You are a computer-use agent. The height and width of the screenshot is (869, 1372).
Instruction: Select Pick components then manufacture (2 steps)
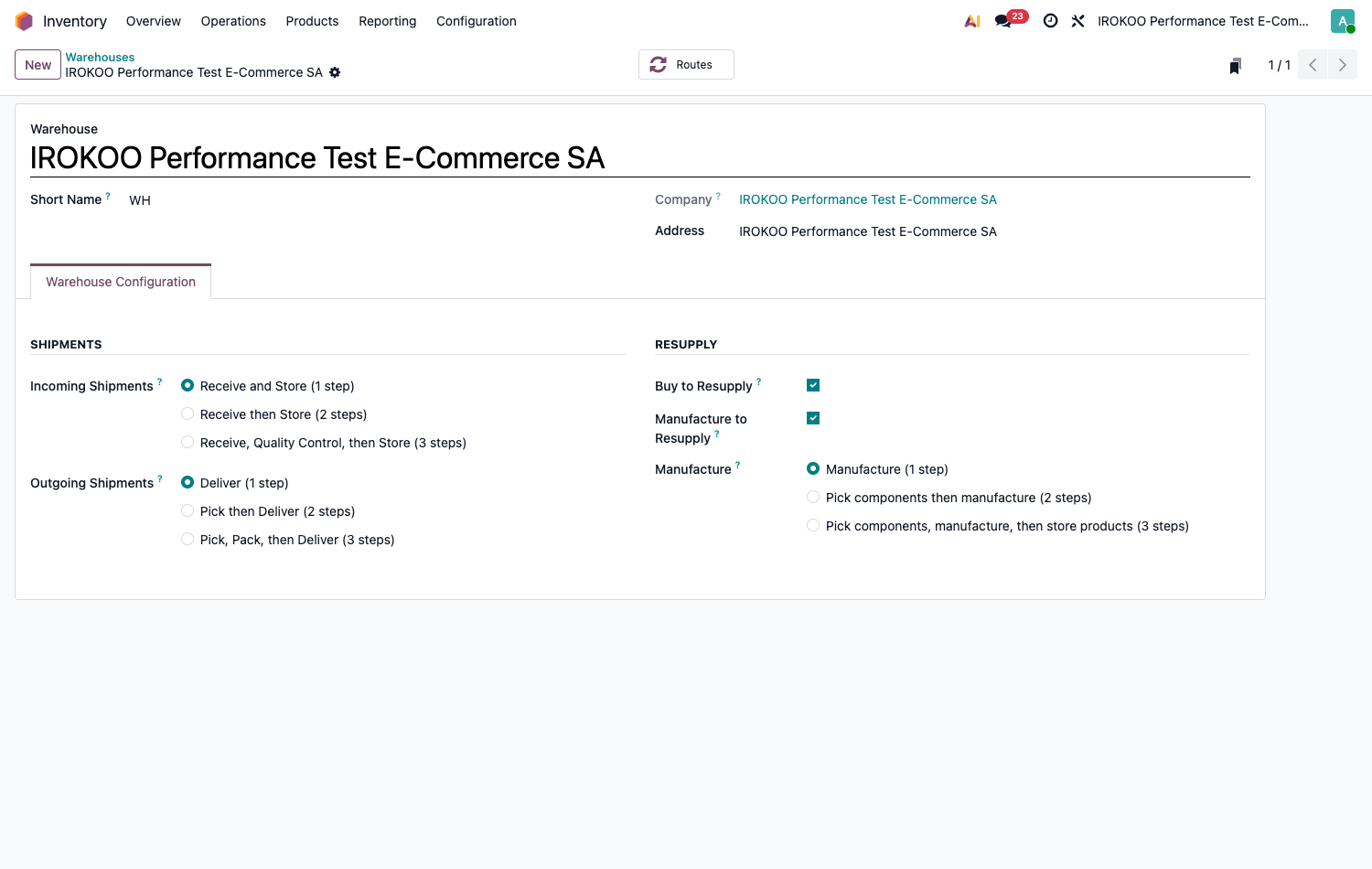coord(813,498)
